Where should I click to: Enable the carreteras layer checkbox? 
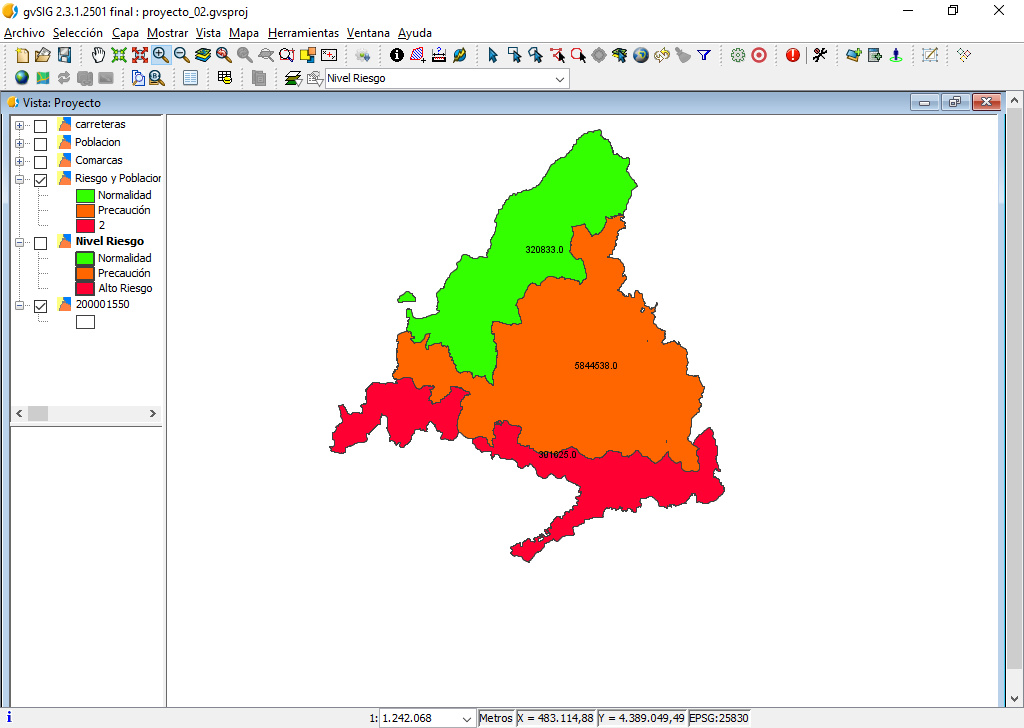pos(40,126)
